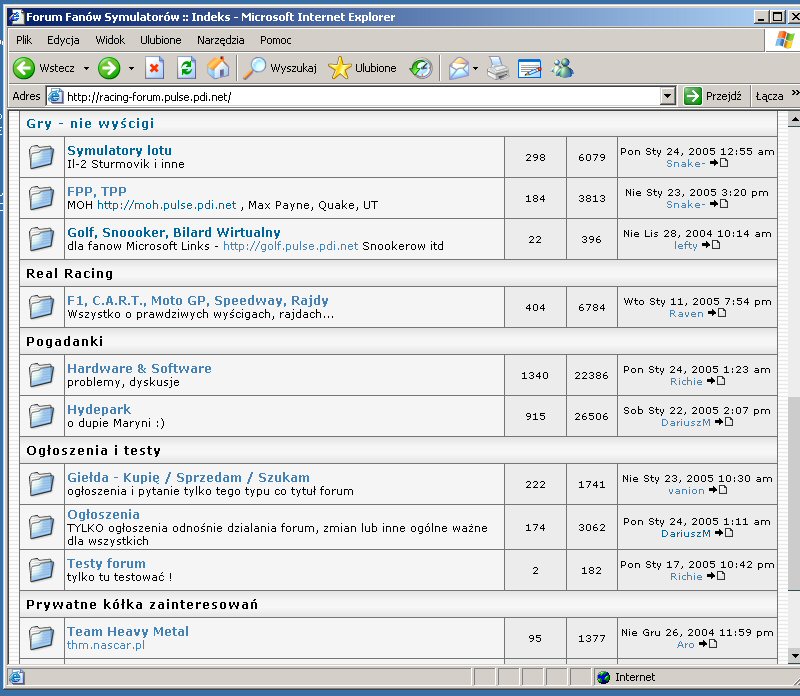Image resolution: width=800 pixels, height=696 pixels.
Task: Open Wyszukaj search tool
Action: click(x=280, y=68)
